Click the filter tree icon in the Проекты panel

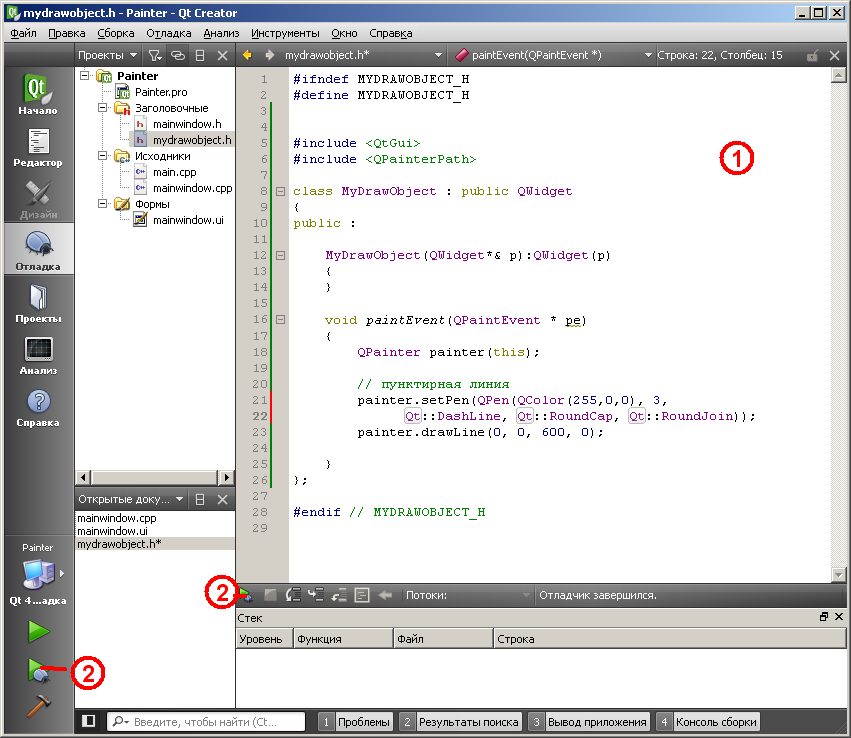(155, 55)
